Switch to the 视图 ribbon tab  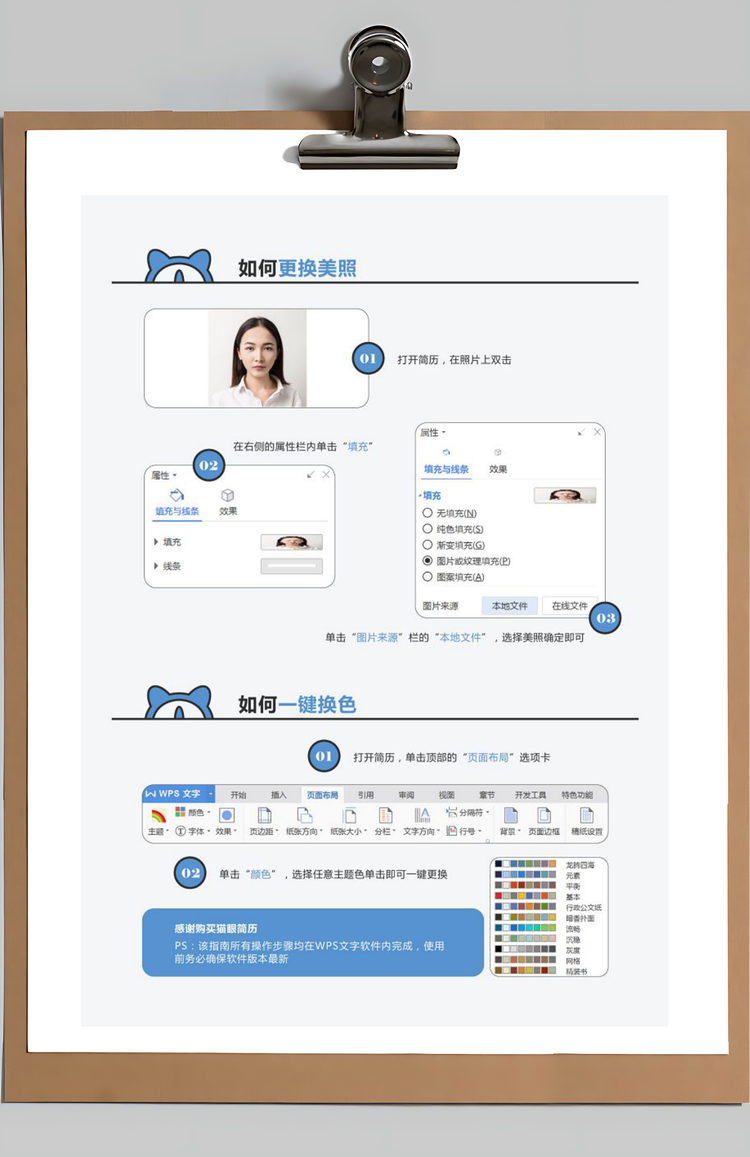(x=447, y=795)
